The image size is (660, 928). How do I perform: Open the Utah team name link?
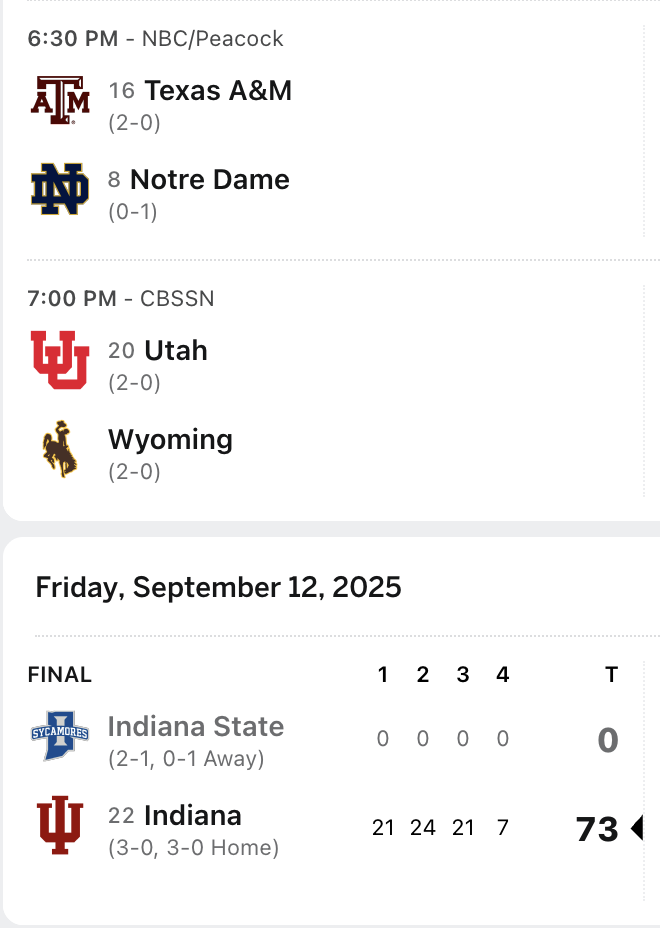[176, 351]
